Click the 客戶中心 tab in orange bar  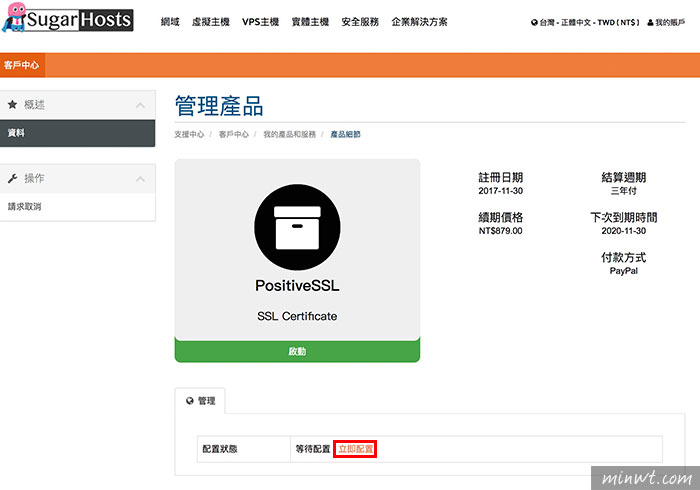pos(22,65)
